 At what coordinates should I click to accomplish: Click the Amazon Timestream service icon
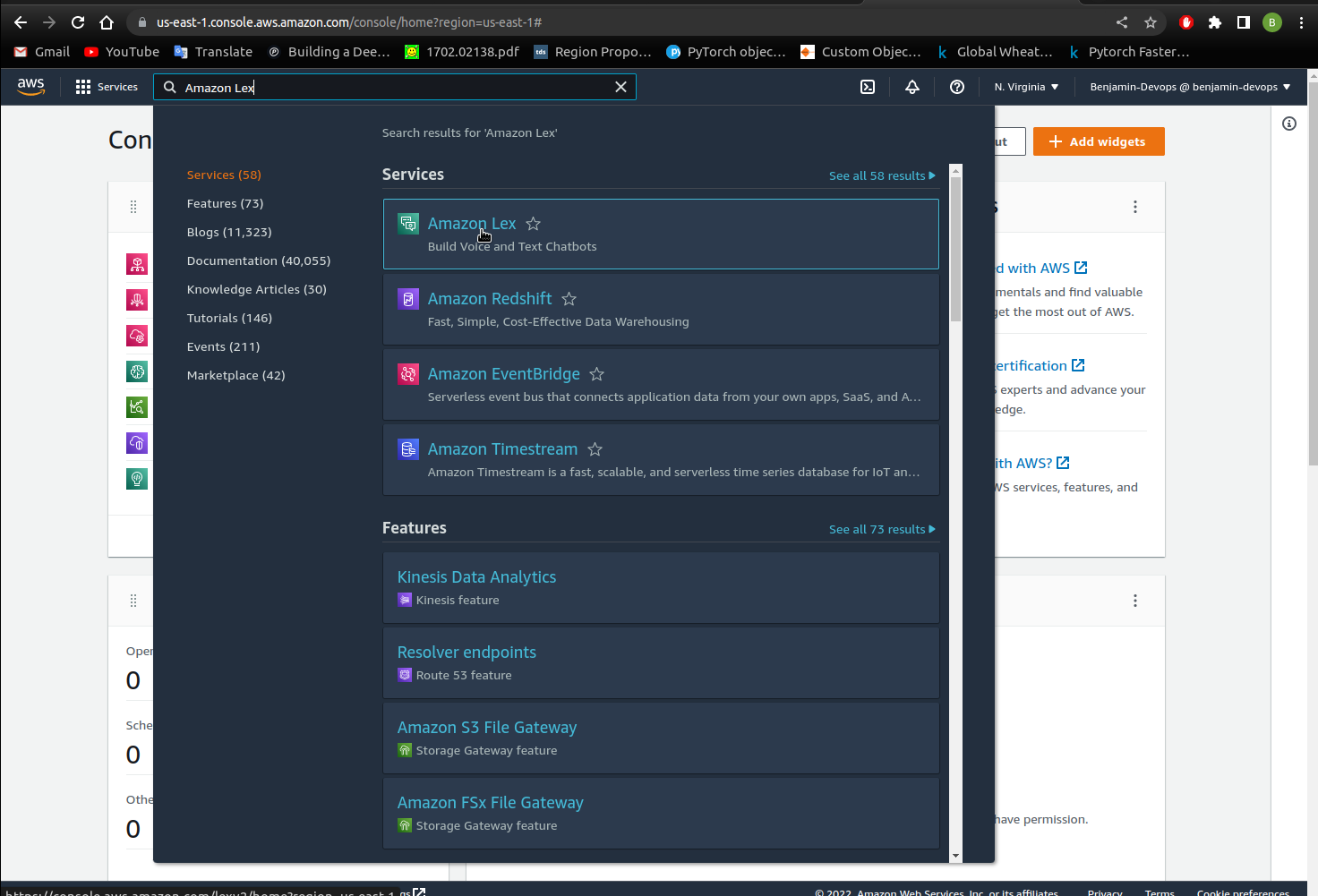pyautogui.click(x=408, y=449)
